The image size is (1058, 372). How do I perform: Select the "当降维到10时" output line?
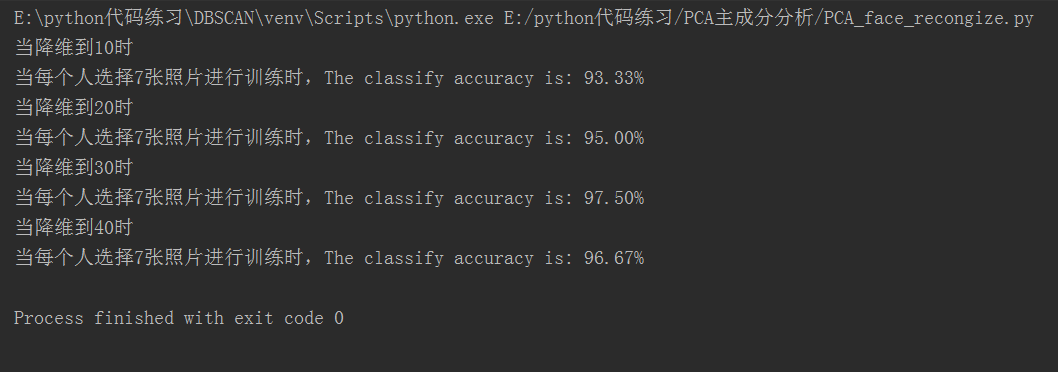(74, 48)
